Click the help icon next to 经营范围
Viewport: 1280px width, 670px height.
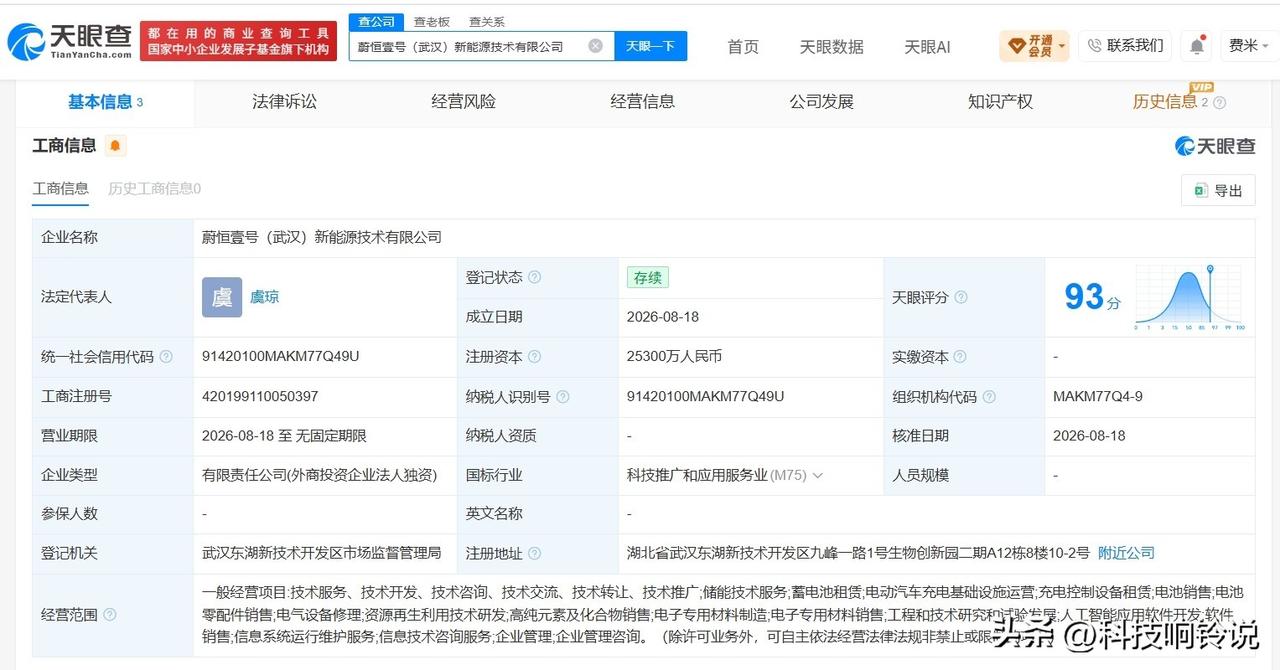[110, 615]
